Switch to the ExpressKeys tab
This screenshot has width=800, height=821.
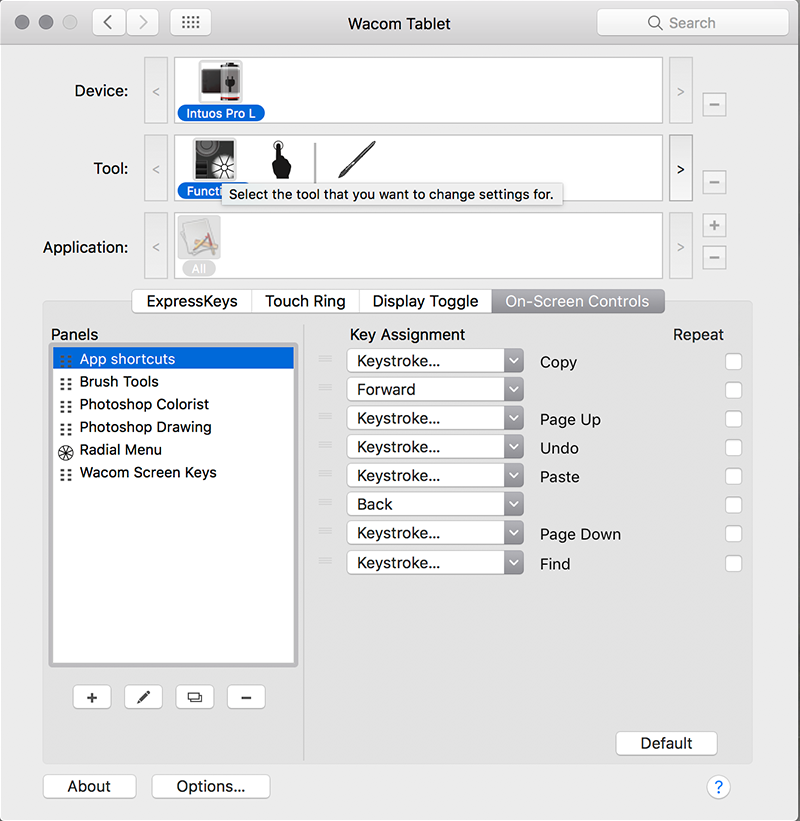click(192, 301)
